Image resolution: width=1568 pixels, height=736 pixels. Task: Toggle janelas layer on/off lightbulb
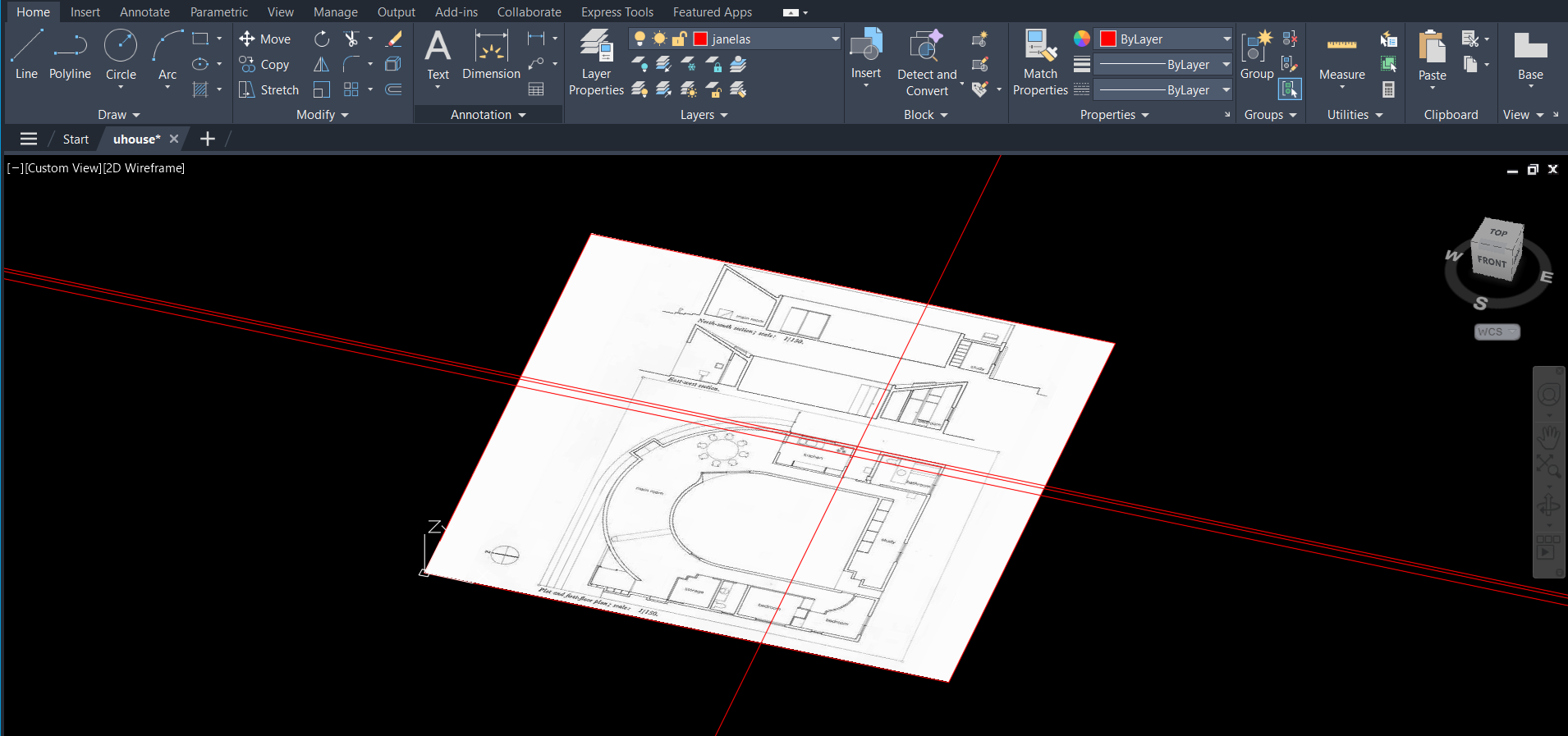(x=640, y=39)
